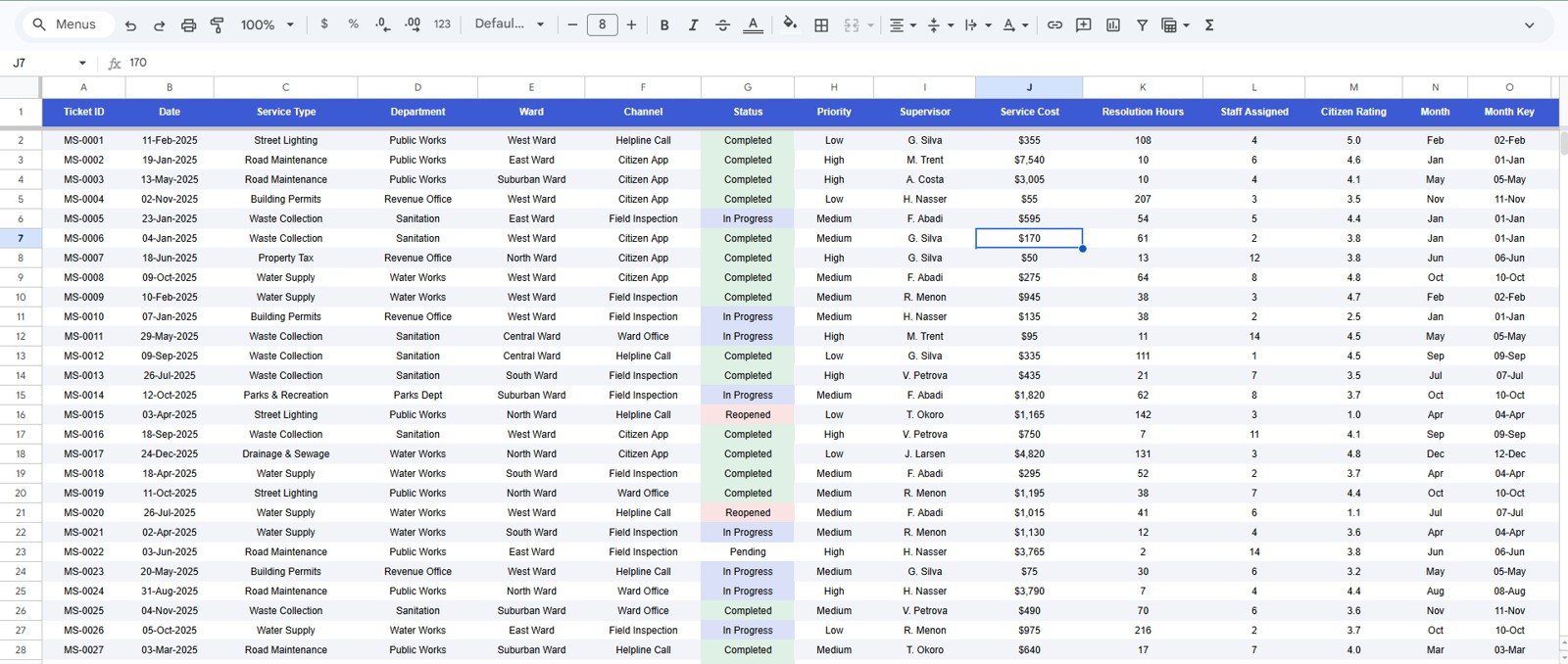Screen dimensions: 1568x664
Task: Select supervisor T. Okoro in row MS-0027
Action: click(x=925, y=649)
